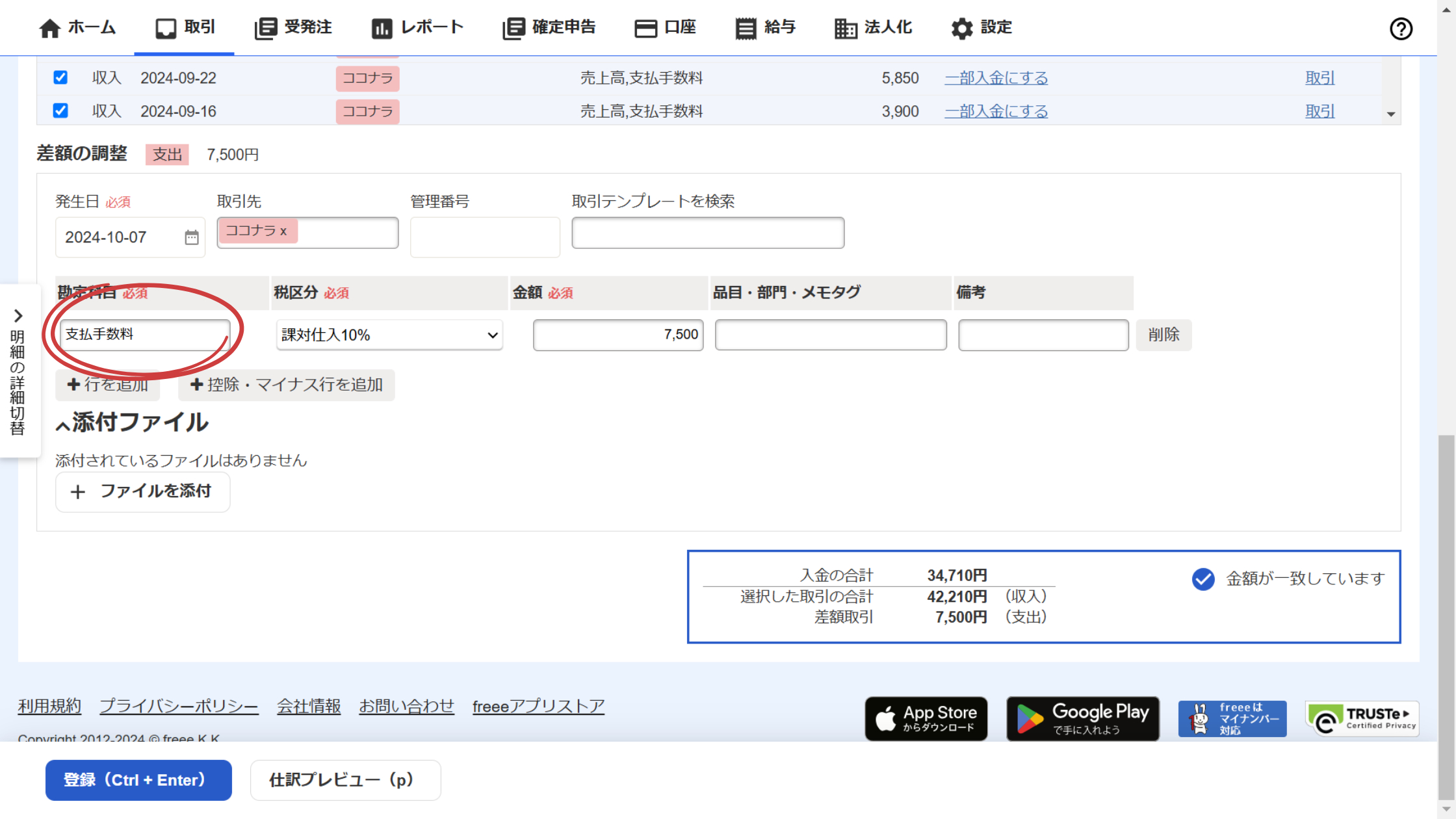The height and width of the screenshot is (819, 1456).
Task: Open the calendar date picker icon
Action: coord(191,237)
